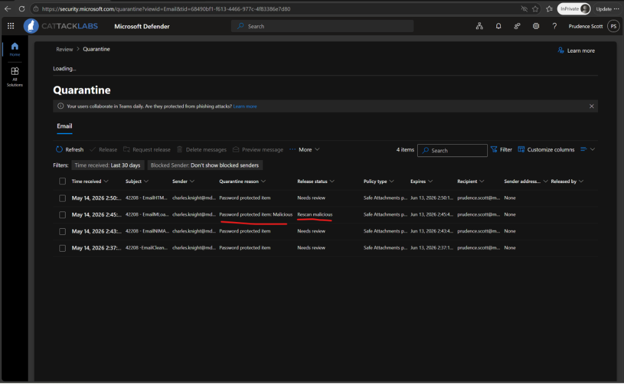
Task: Switch to the Email tab
Action: (x=64, y=126)
